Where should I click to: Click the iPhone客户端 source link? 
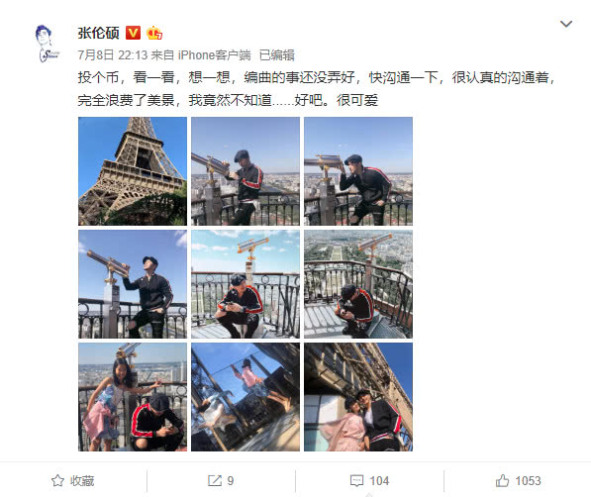tap(214, 55)
